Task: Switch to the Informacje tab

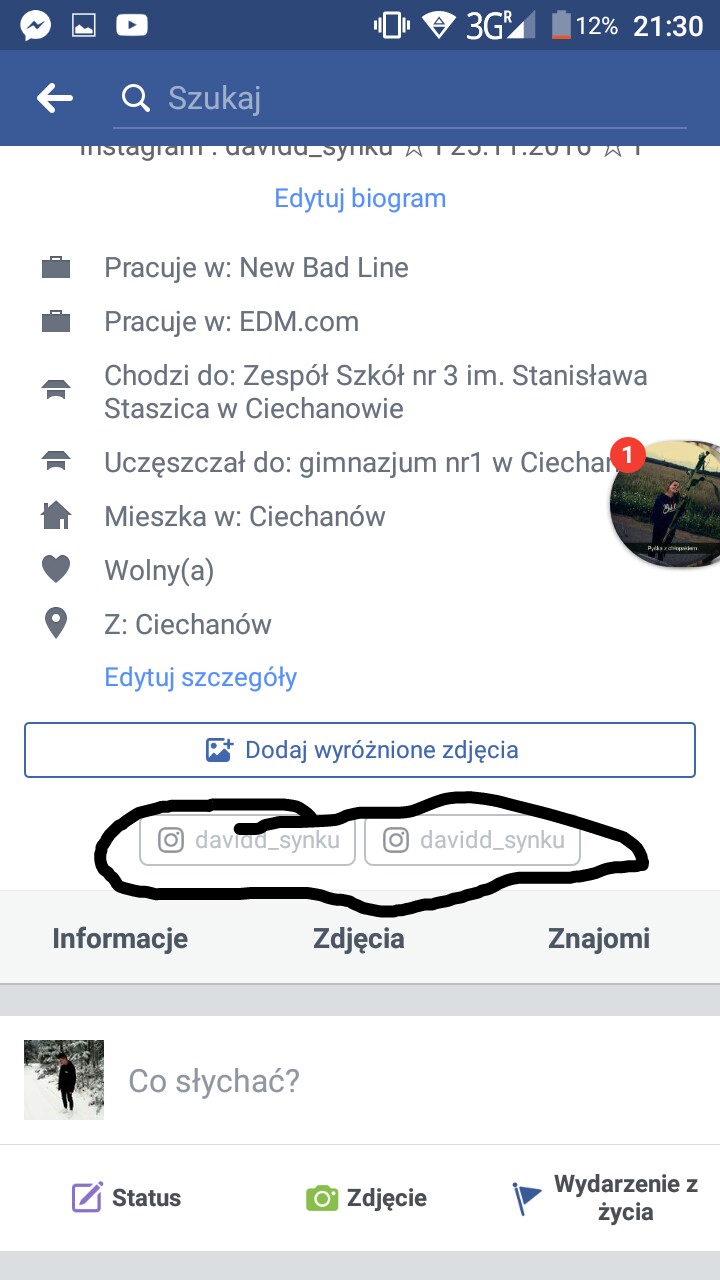Action: click(x=120, y=938)
